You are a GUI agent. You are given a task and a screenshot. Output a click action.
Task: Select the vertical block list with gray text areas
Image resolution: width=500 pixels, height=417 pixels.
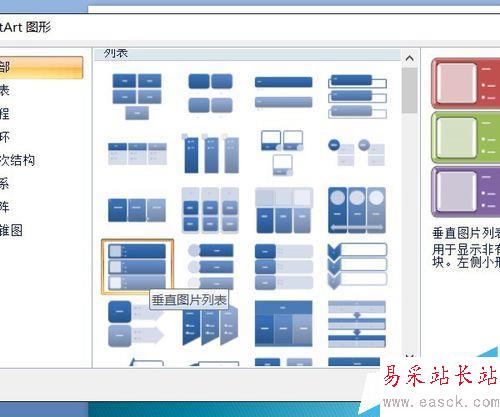[x=284, y=267]
